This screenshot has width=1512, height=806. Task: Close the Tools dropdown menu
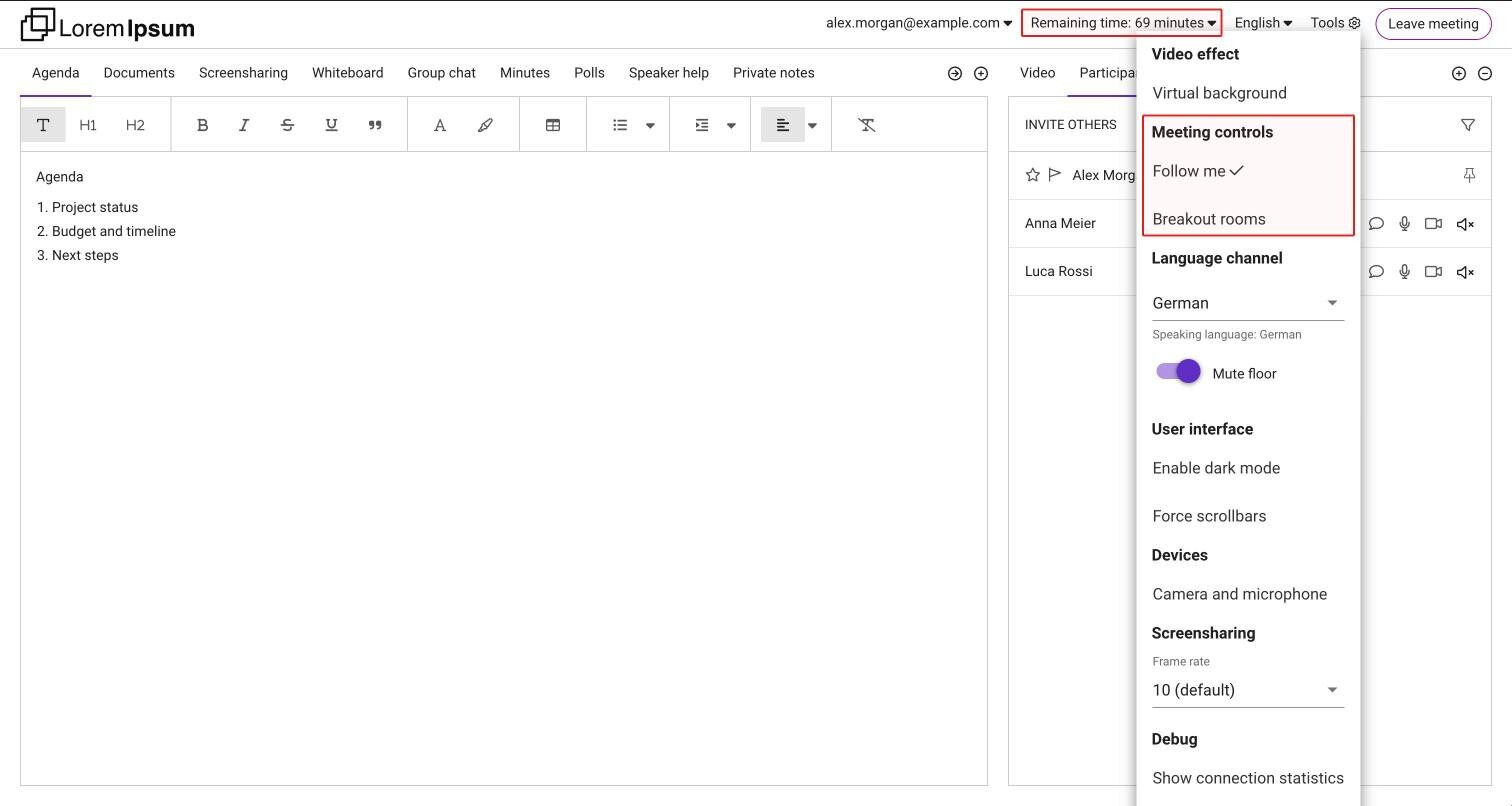[1335, 23]
